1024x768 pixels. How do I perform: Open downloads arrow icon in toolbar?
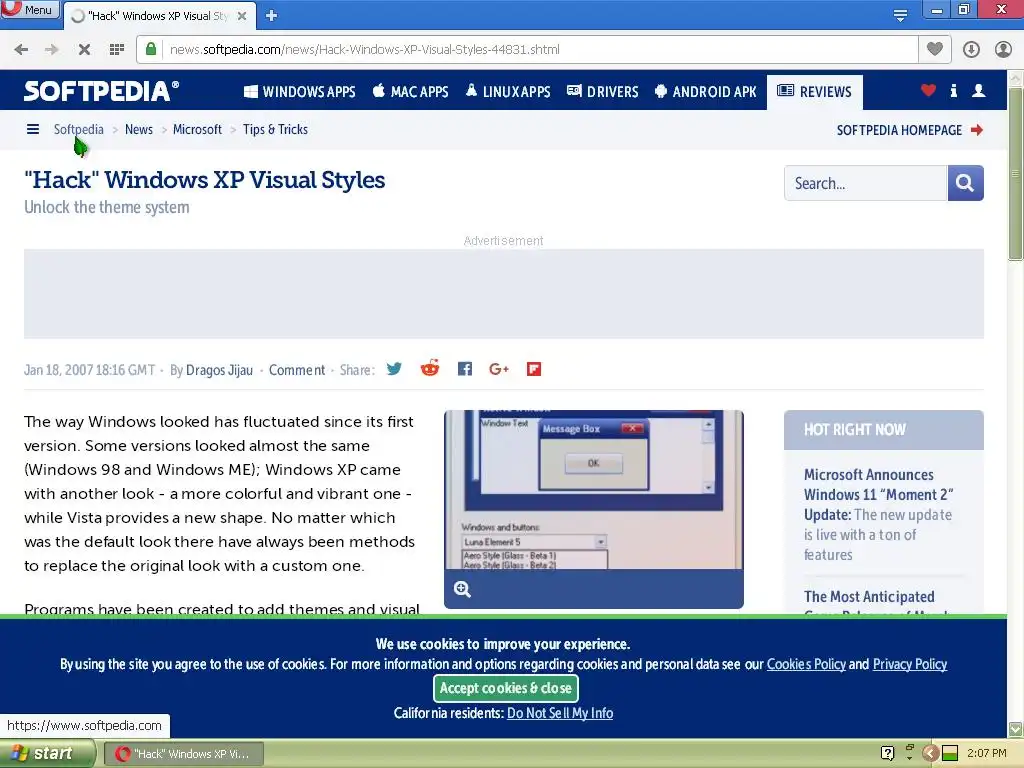tap(971, 49)
